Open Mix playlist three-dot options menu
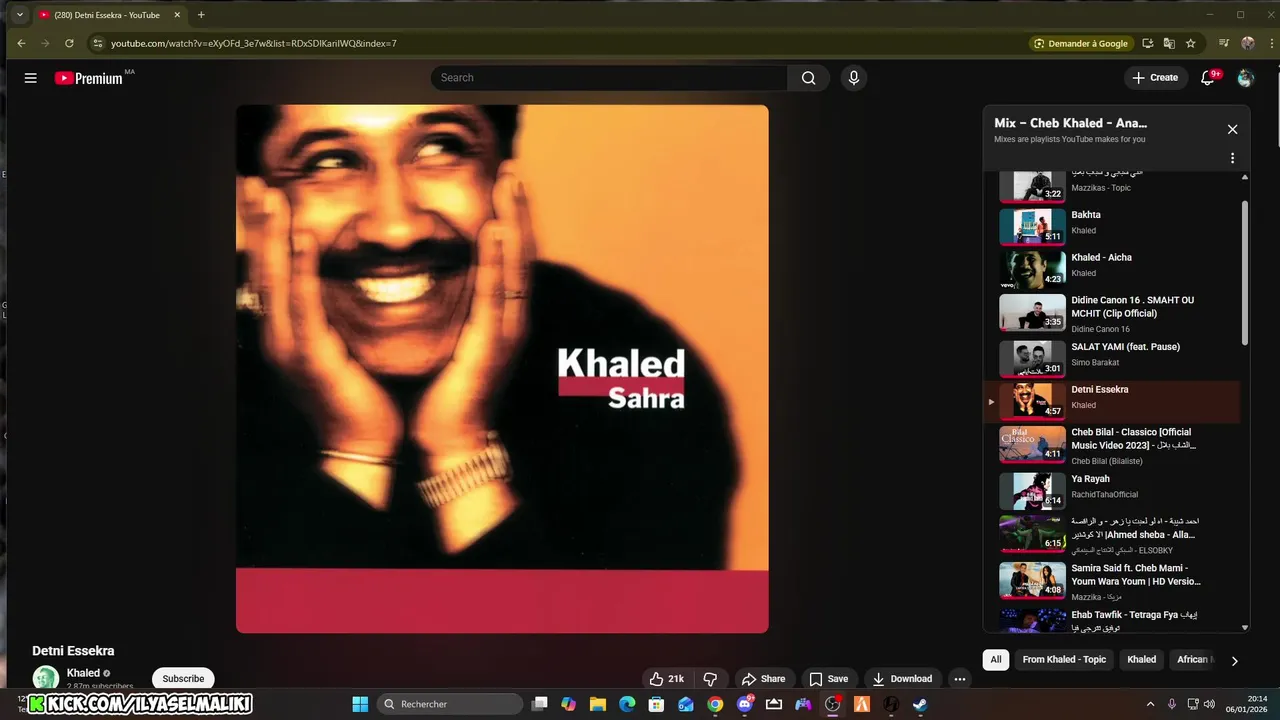Screen dimensions: 1280x720 pos(1232,158)
